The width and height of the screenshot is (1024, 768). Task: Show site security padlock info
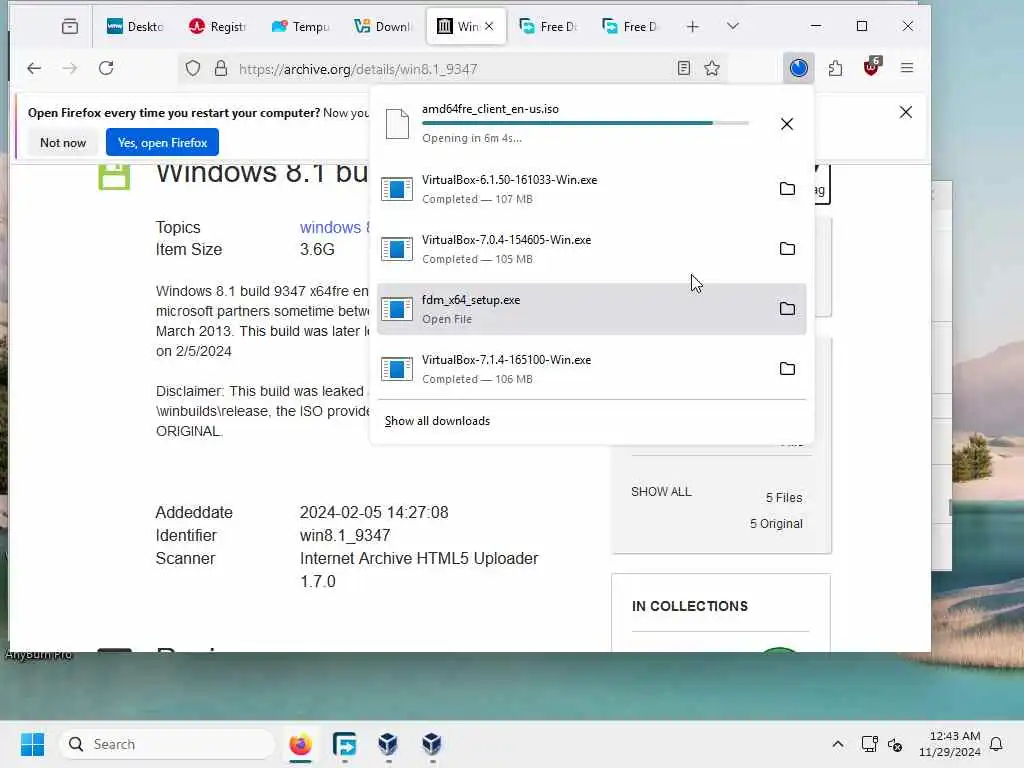pos(221,69)
